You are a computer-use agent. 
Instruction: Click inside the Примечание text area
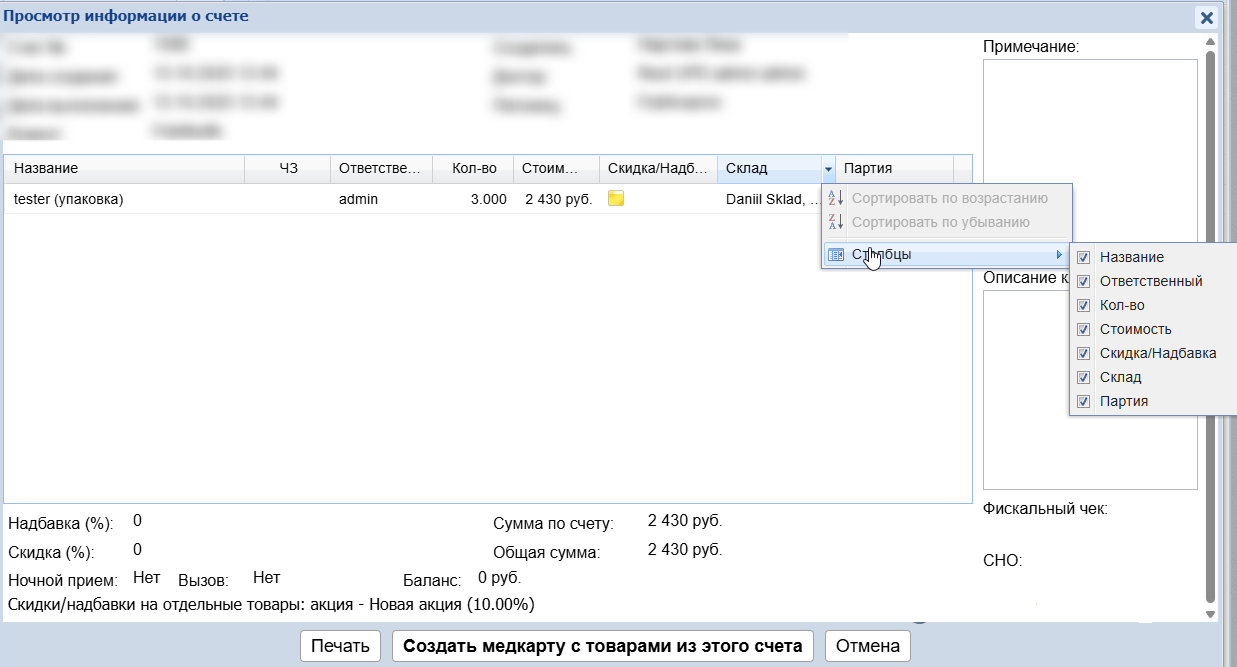pos(1090,150)
